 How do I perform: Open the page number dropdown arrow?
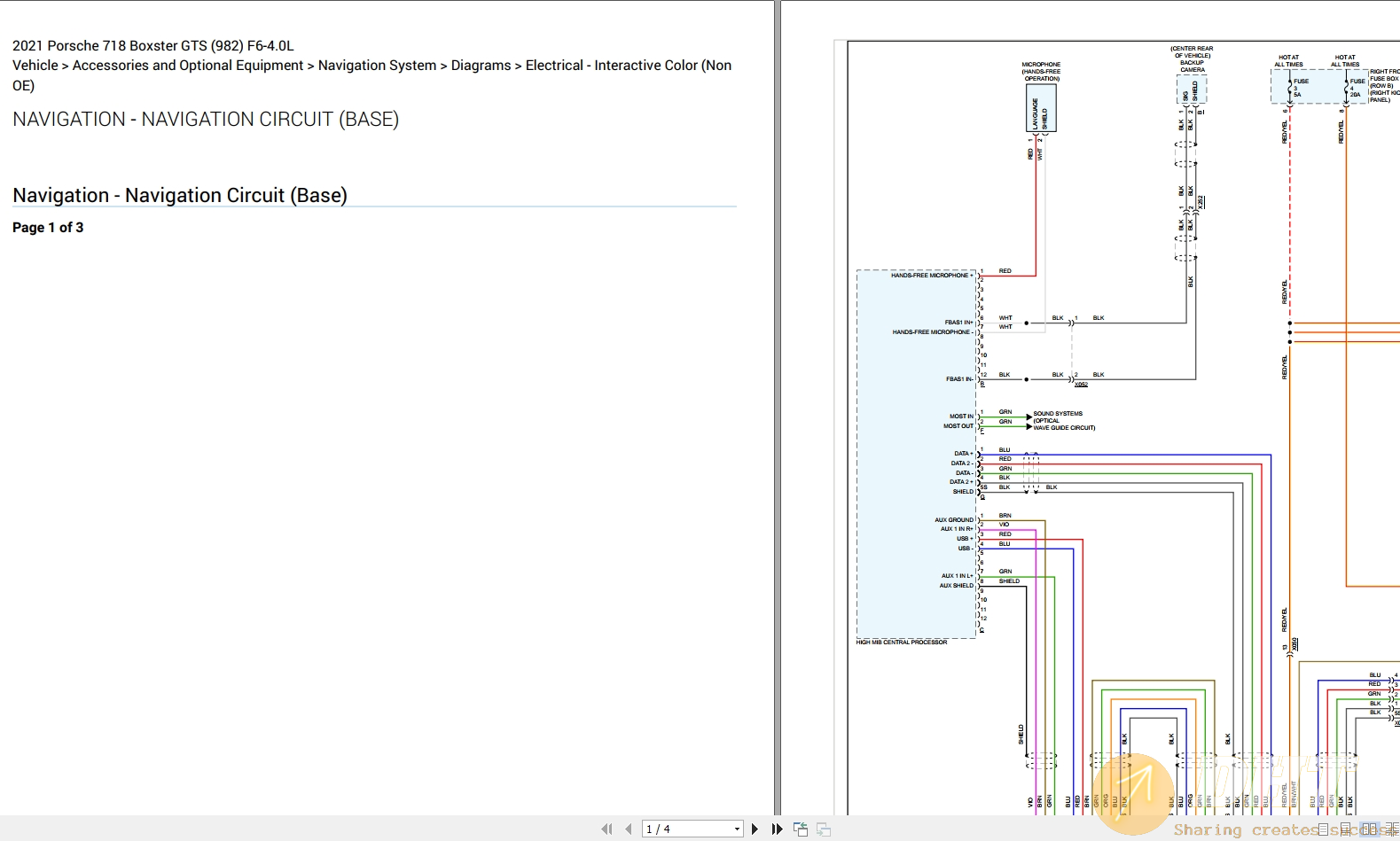(x=737, y=829)
